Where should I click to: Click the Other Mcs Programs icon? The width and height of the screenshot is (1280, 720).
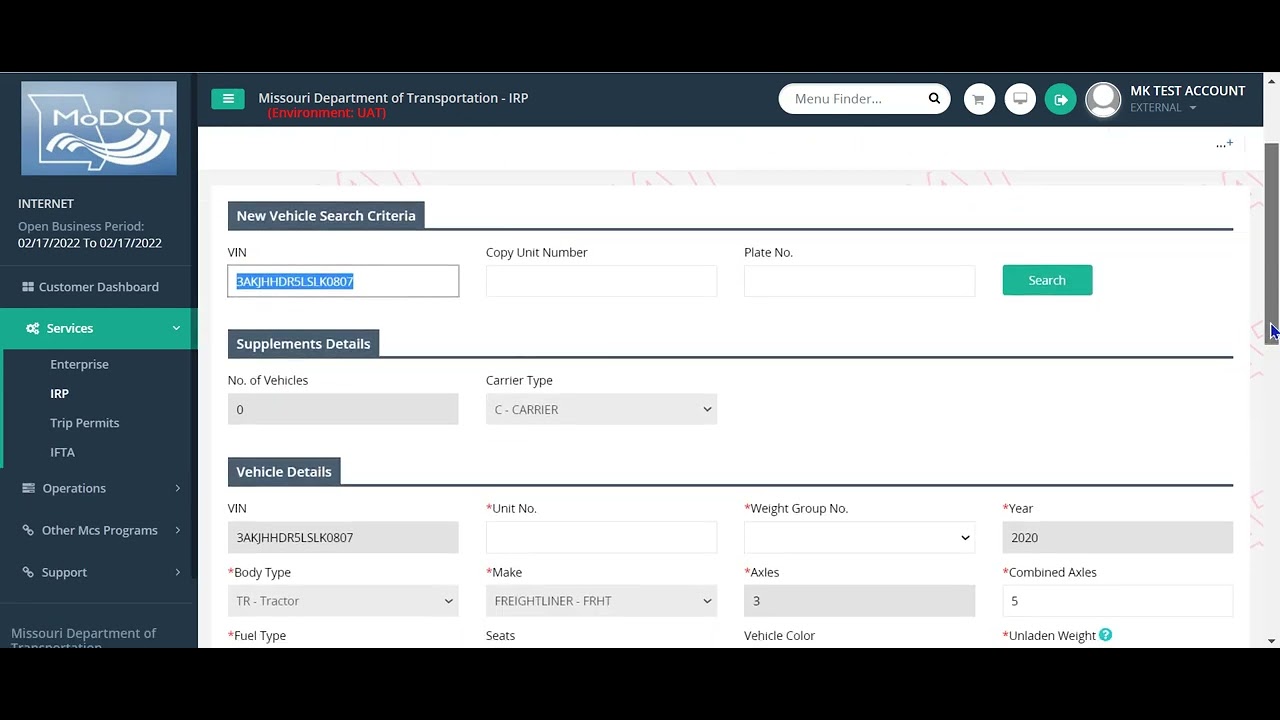click(28, 531)
